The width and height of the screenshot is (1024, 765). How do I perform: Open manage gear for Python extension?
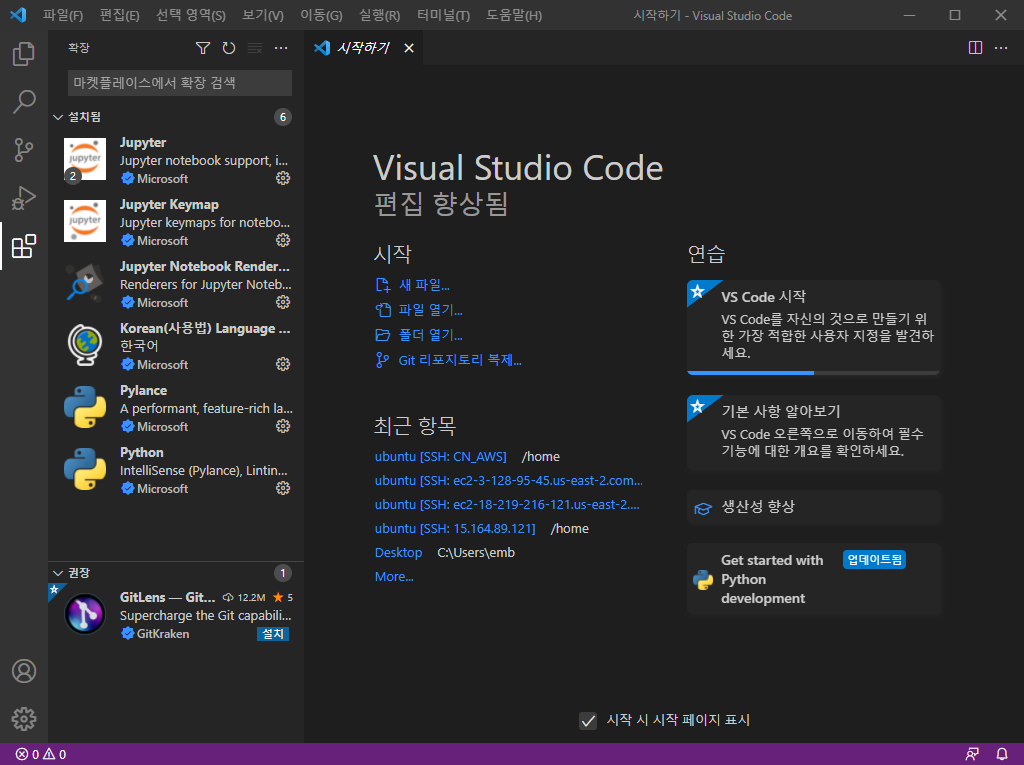[x=283, y=488]
